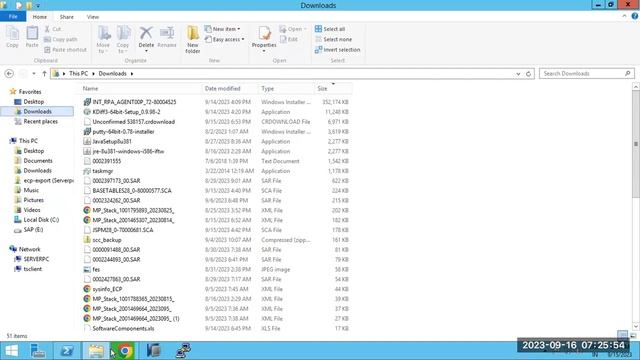Click the vertical scrollbar of the file list
The height and width of the screenshot is (360, 640).
click(636, 144)
